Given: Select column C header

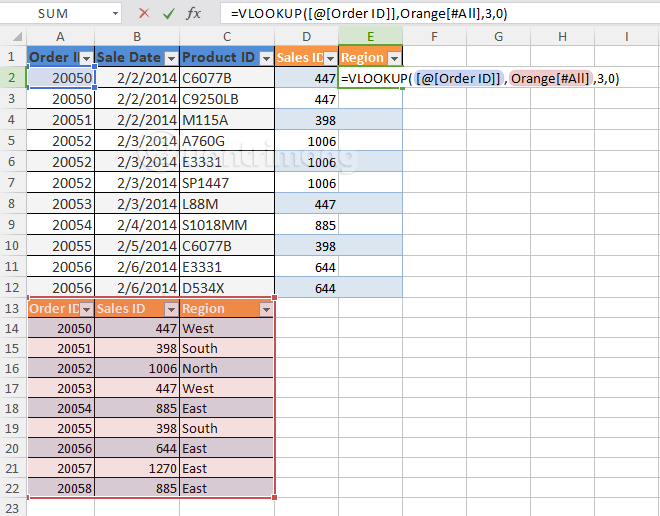Looking at the screenshot, I should tap(227, 37).
